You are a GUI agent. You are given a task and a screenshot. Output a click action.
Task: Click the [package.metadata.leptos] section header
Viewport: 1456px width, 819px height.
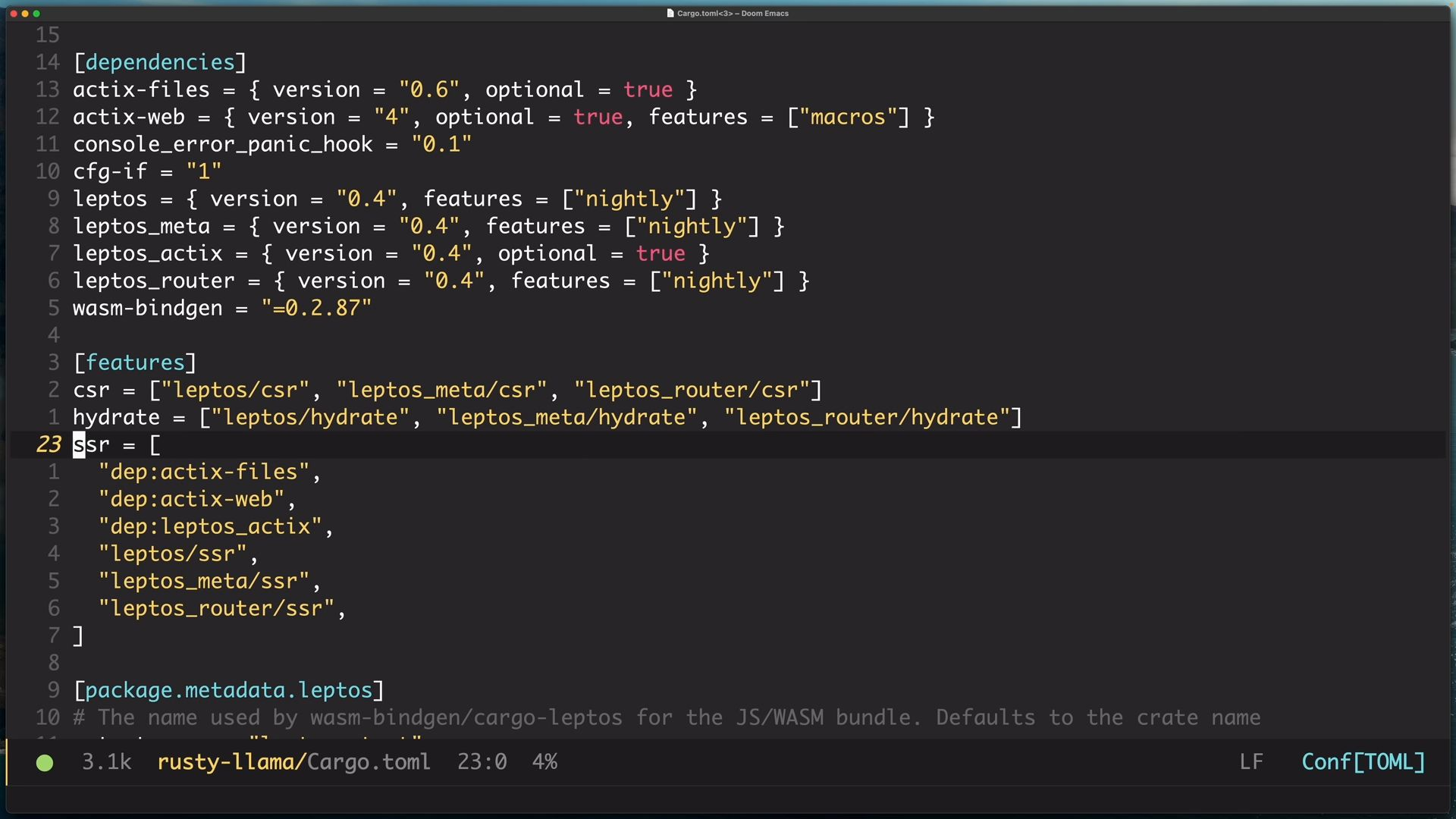pos(228,690)
